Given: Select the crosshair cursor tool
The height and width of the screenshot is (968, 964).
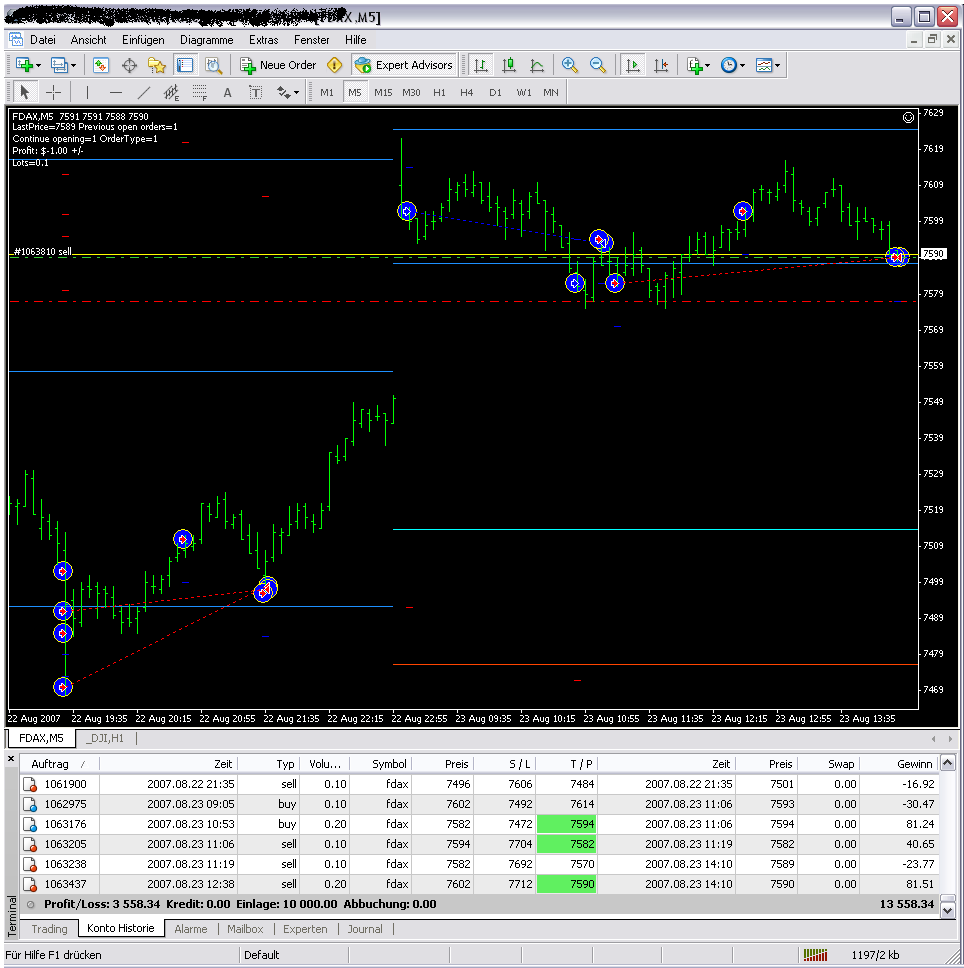Looking at the screenshot, I should pyautogui.click(x=54, y=92).
